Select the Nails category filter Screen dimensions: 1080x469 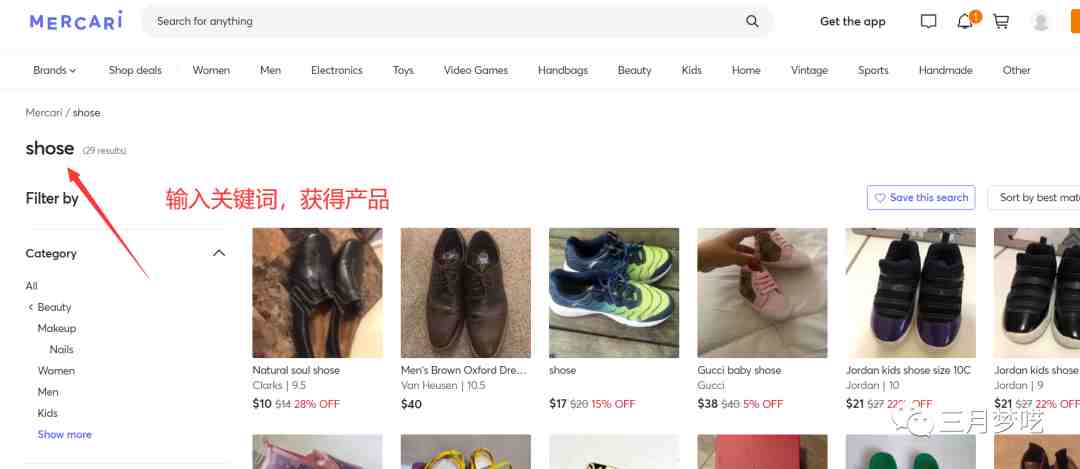point(61,350)
